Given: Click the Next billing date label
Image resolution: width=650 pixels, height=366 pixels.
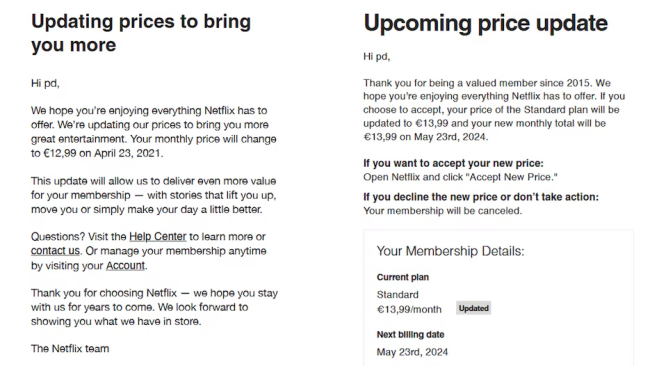Looking at the screenshot, I should coord(410,334).
